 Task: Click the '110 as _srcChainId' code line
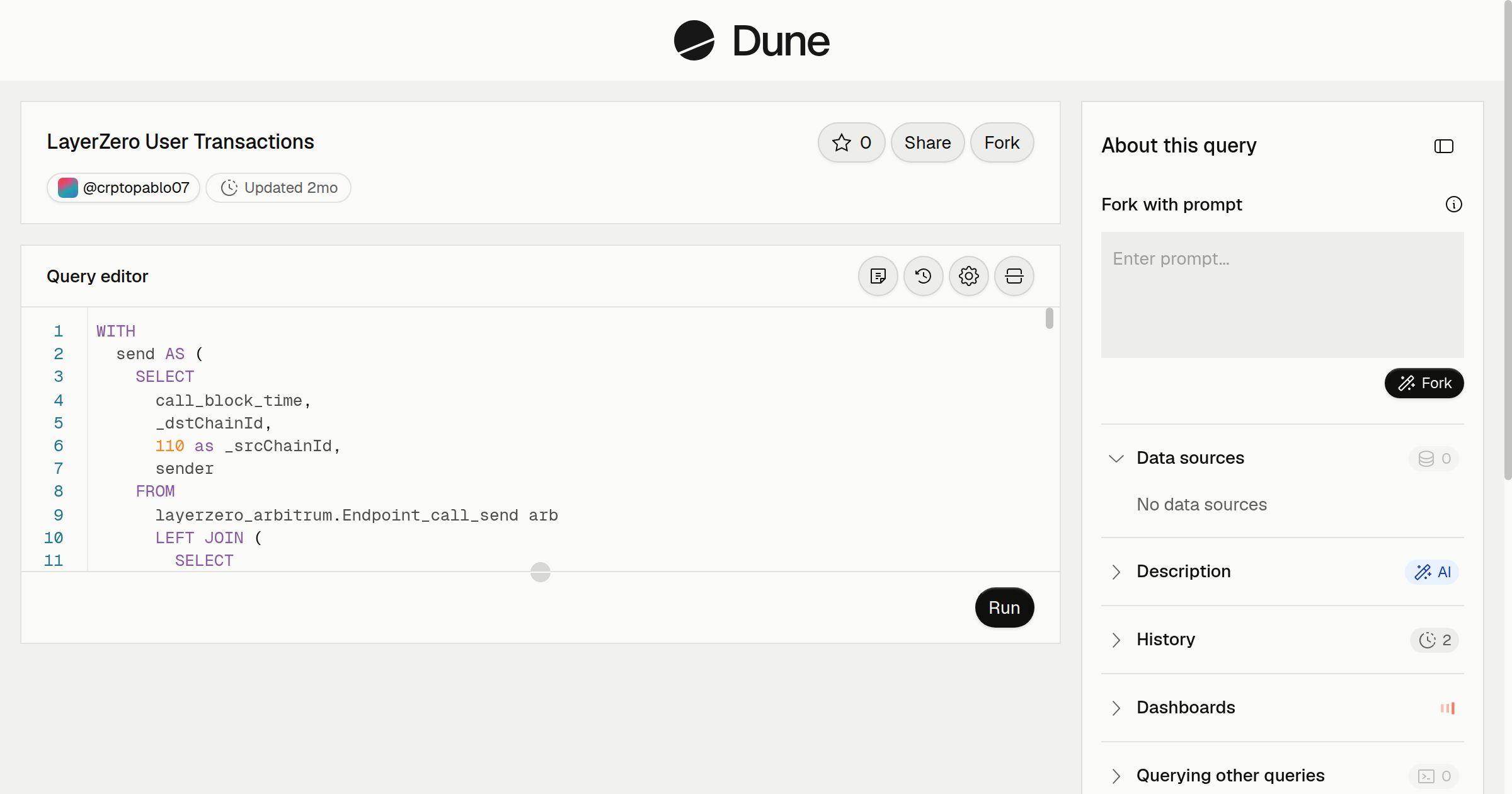[x=248, y=446]
